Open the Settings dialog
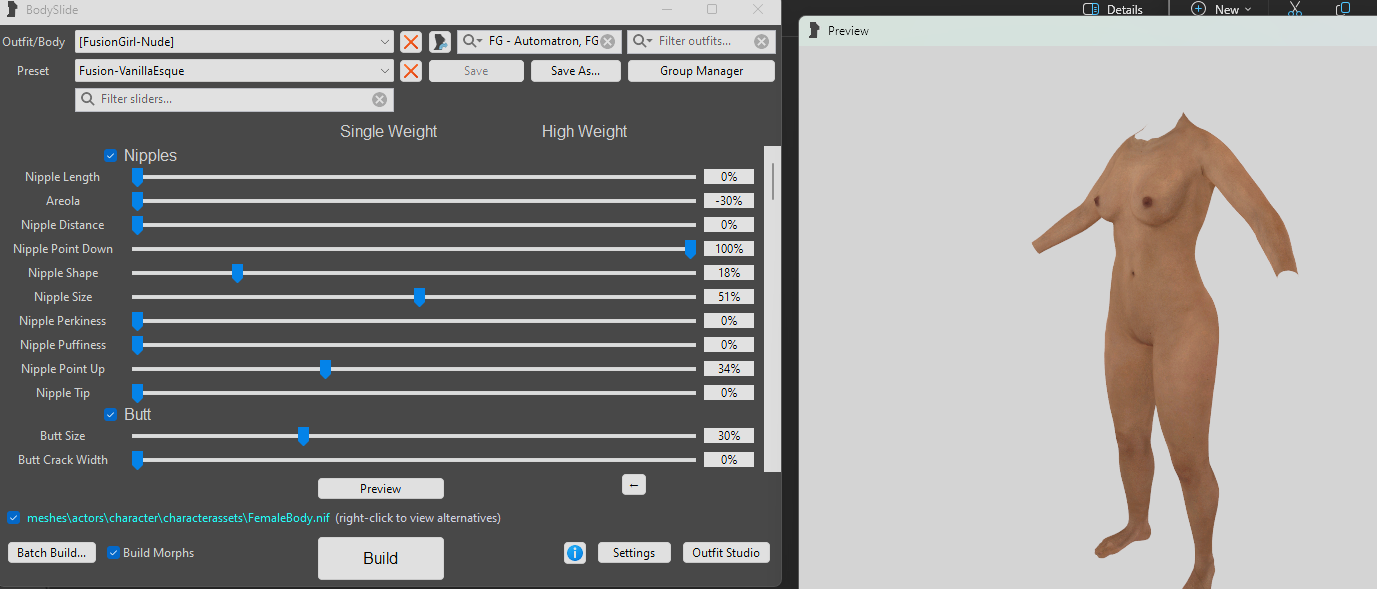Image resolution: width=1377 pixels, height=589 pixels. [x=634, y=553]
